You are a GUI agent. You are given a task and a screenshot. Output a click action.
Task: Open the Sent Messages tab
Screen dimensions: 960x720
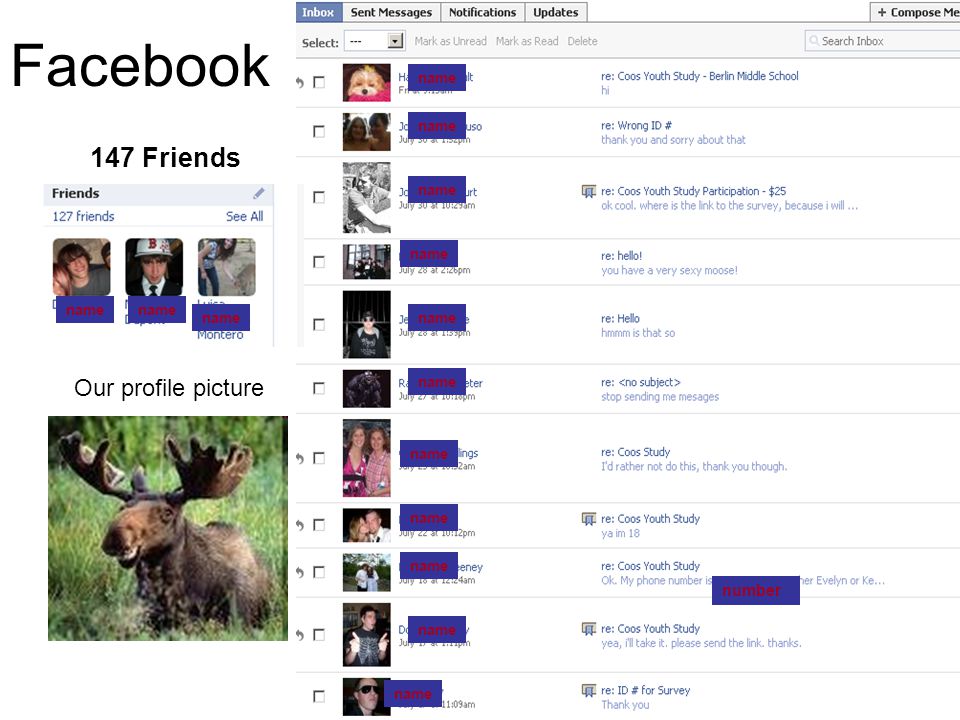point(391,12)
